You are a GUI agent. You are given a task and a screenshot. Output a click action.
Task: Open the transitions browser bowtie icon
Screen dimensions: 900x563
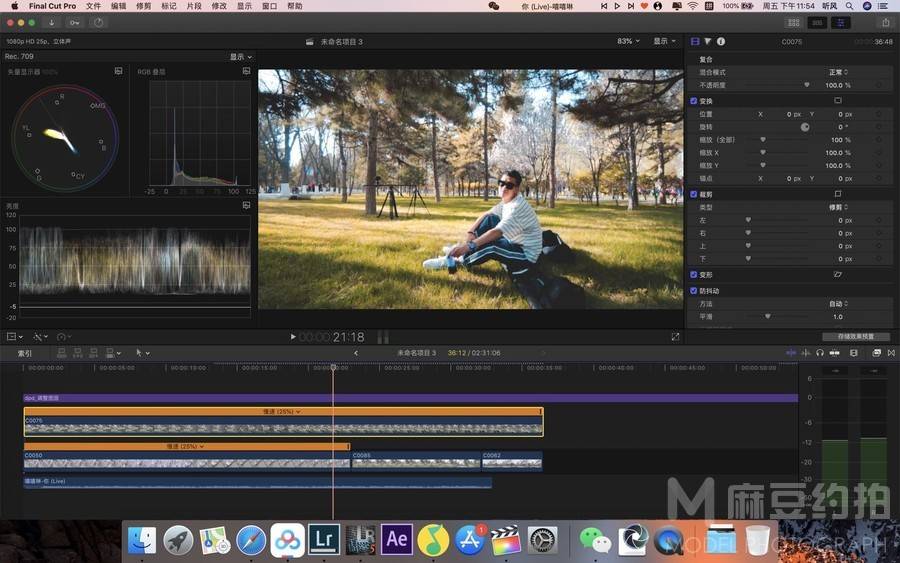click(x=891, y=353)
